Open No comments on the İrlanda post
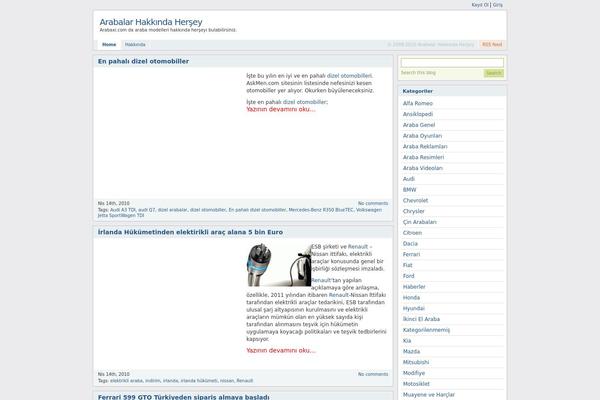This screenshot has width=600, height=400. point(373,374)
